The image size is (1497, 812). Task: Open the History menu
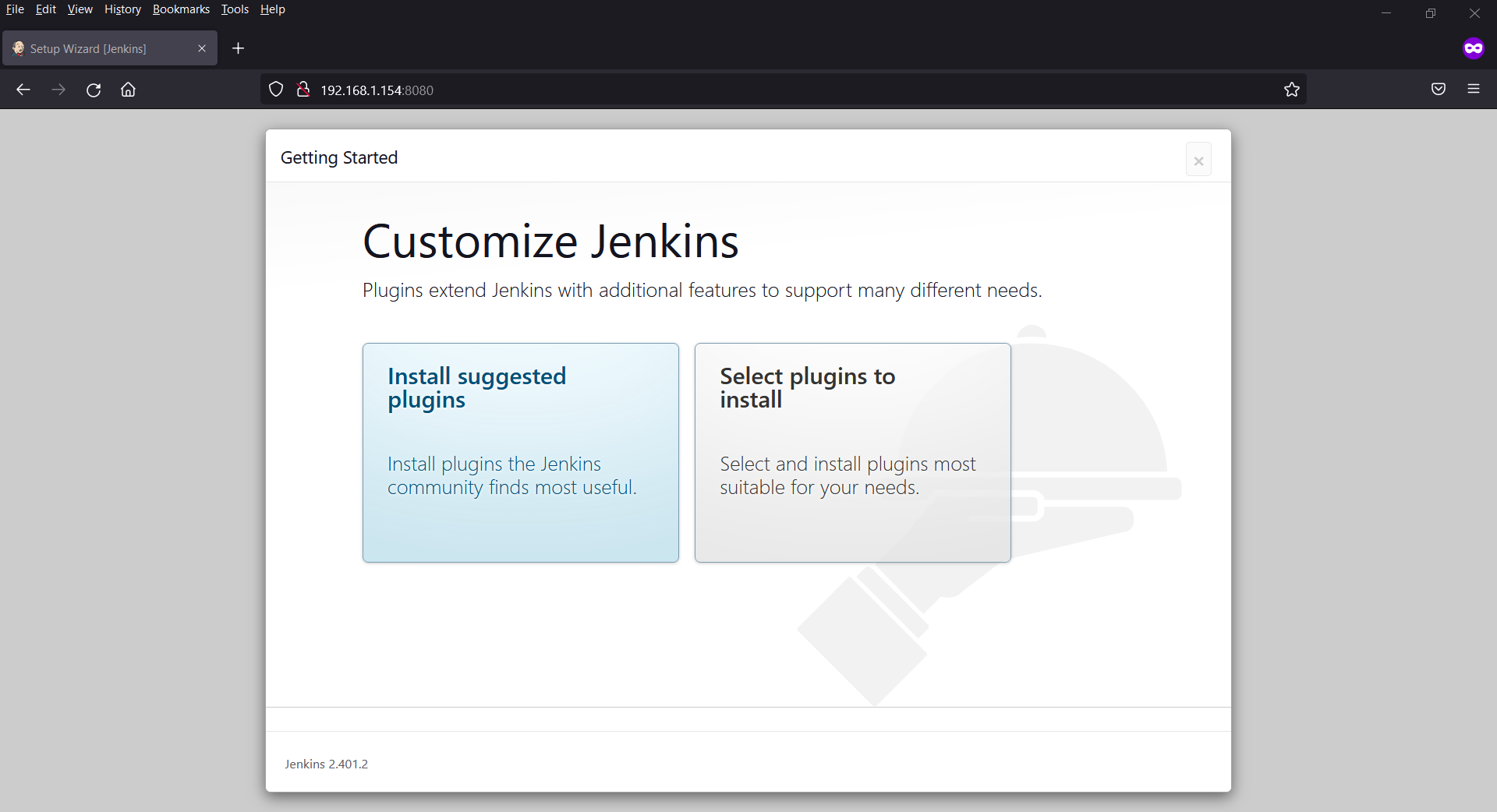point(122,9)
